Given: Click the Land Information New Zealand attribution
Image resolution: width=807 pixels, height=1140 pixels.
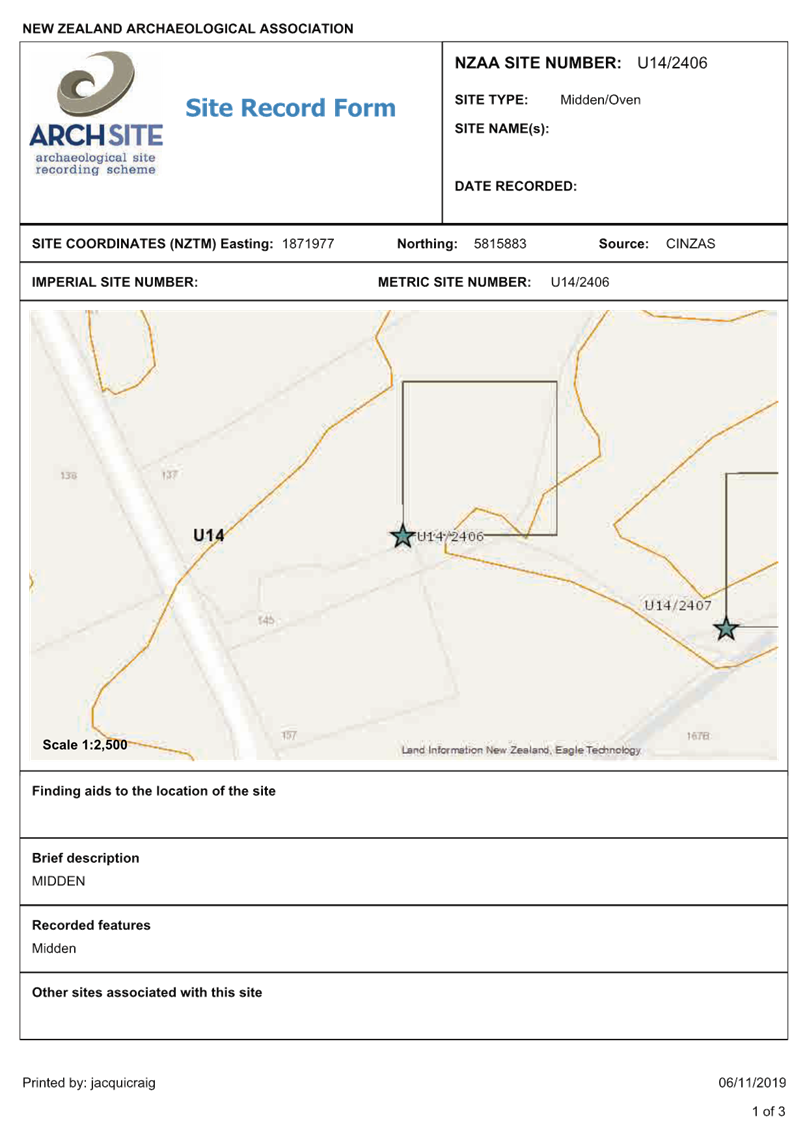Looking at the screenshot, I should point(520,750).
